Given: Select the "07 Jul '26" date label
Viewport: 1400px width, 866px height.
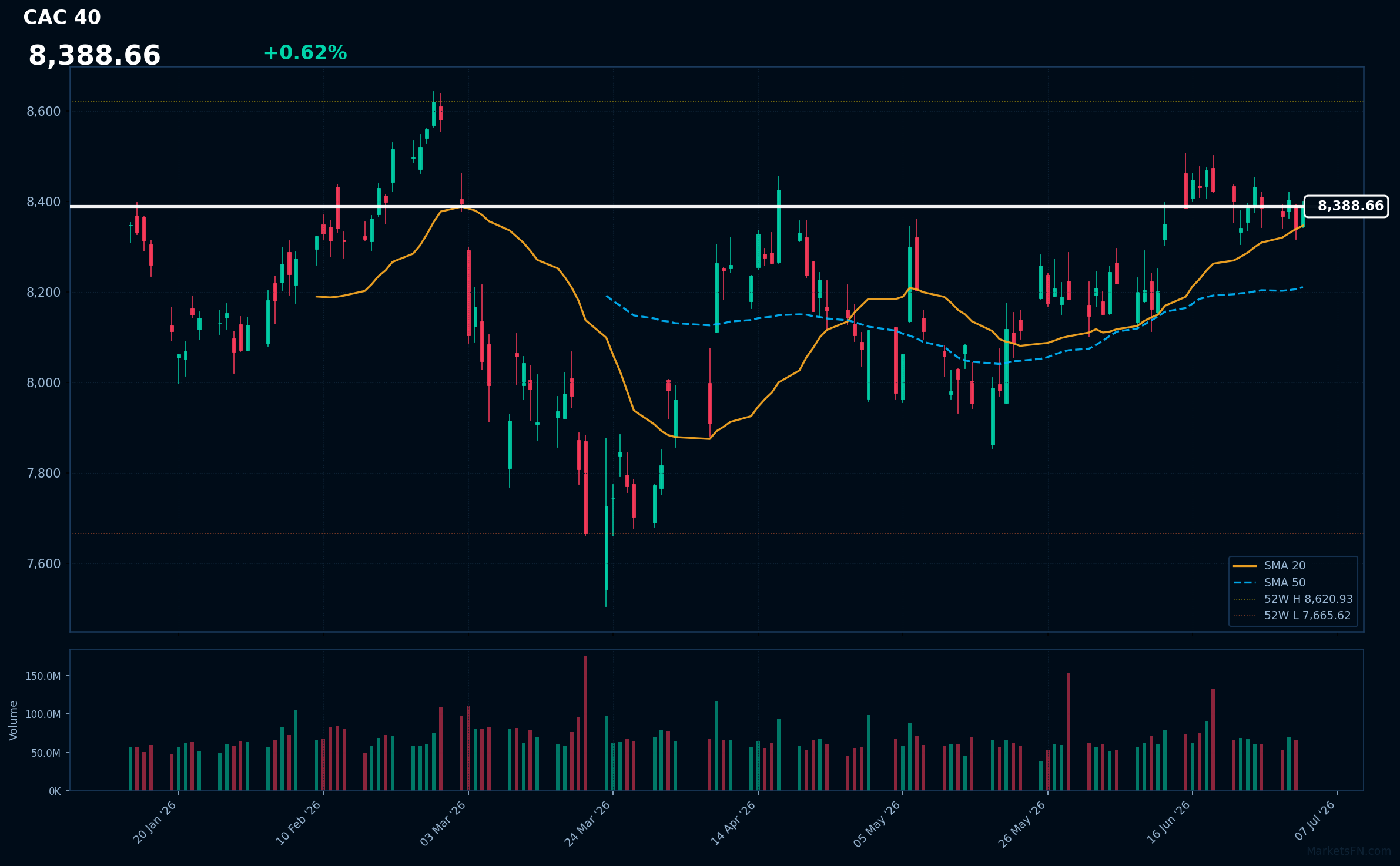Looking at the screenshot, I should click(x=1315, y=821).
